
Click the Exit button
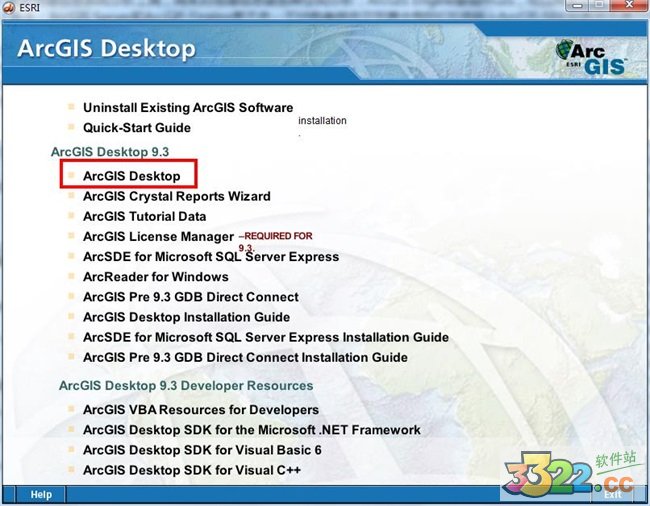[612, 494]
